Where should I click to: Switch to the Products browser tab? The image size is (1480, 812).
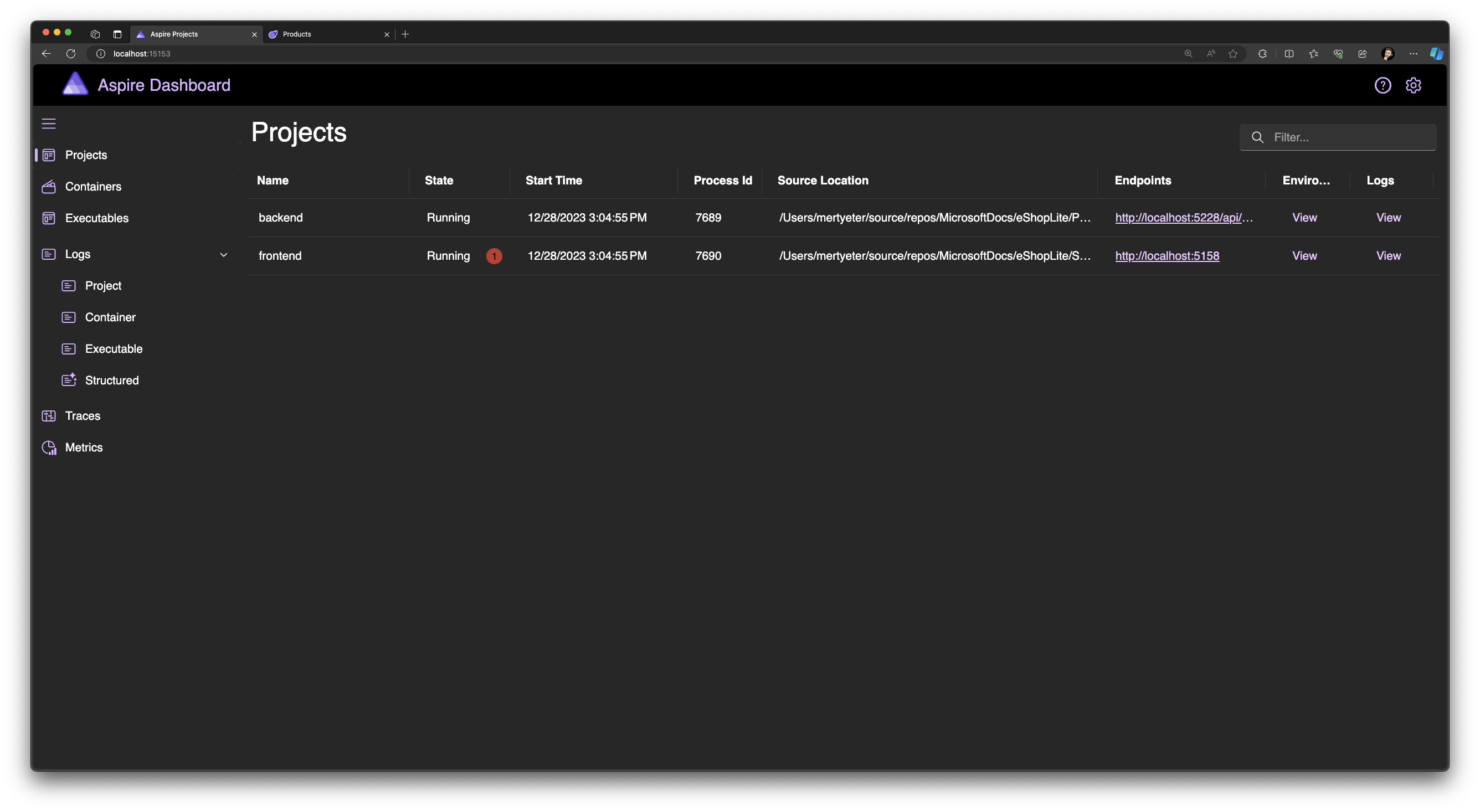coord(328,34)
